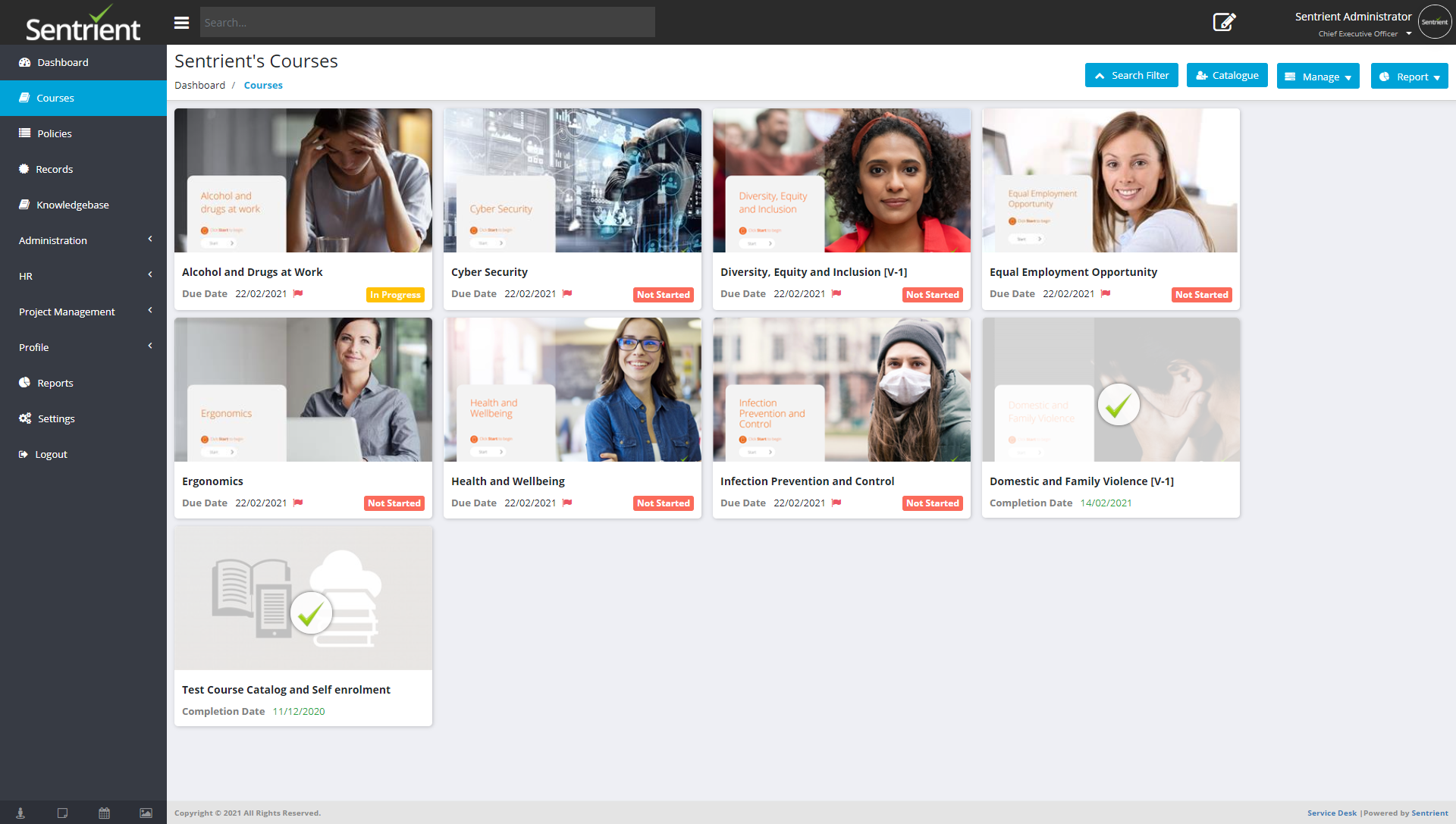Click the Dashboard breadcrumb link
1456x824 pixels.
point(199,85)
